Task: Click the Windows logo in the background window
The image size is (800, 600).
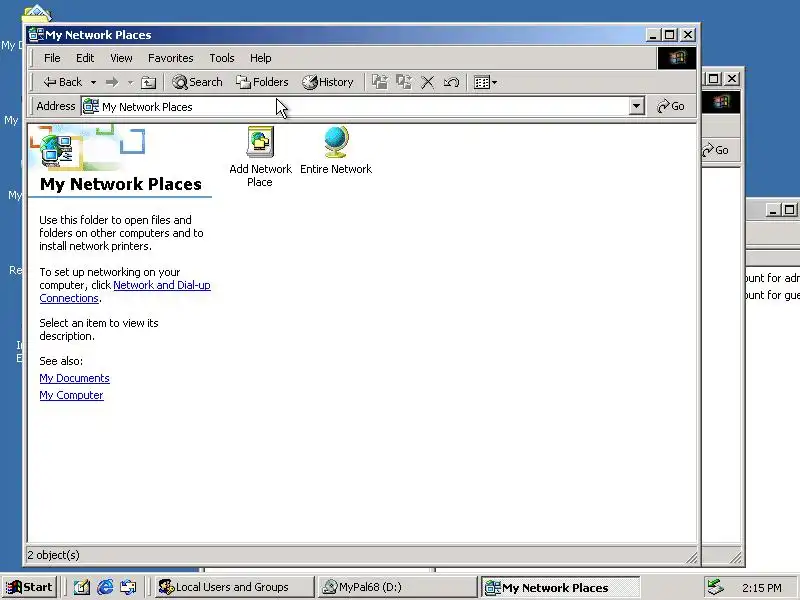Action: coord(720,102)
